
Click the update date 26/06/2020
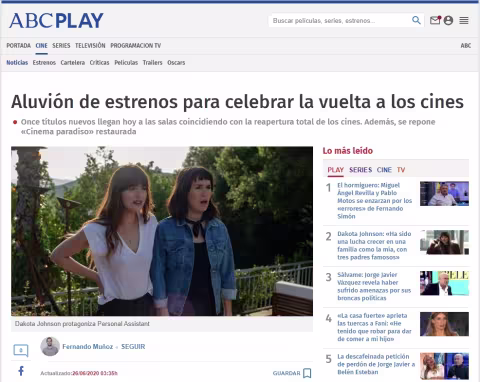coord(95,373)
